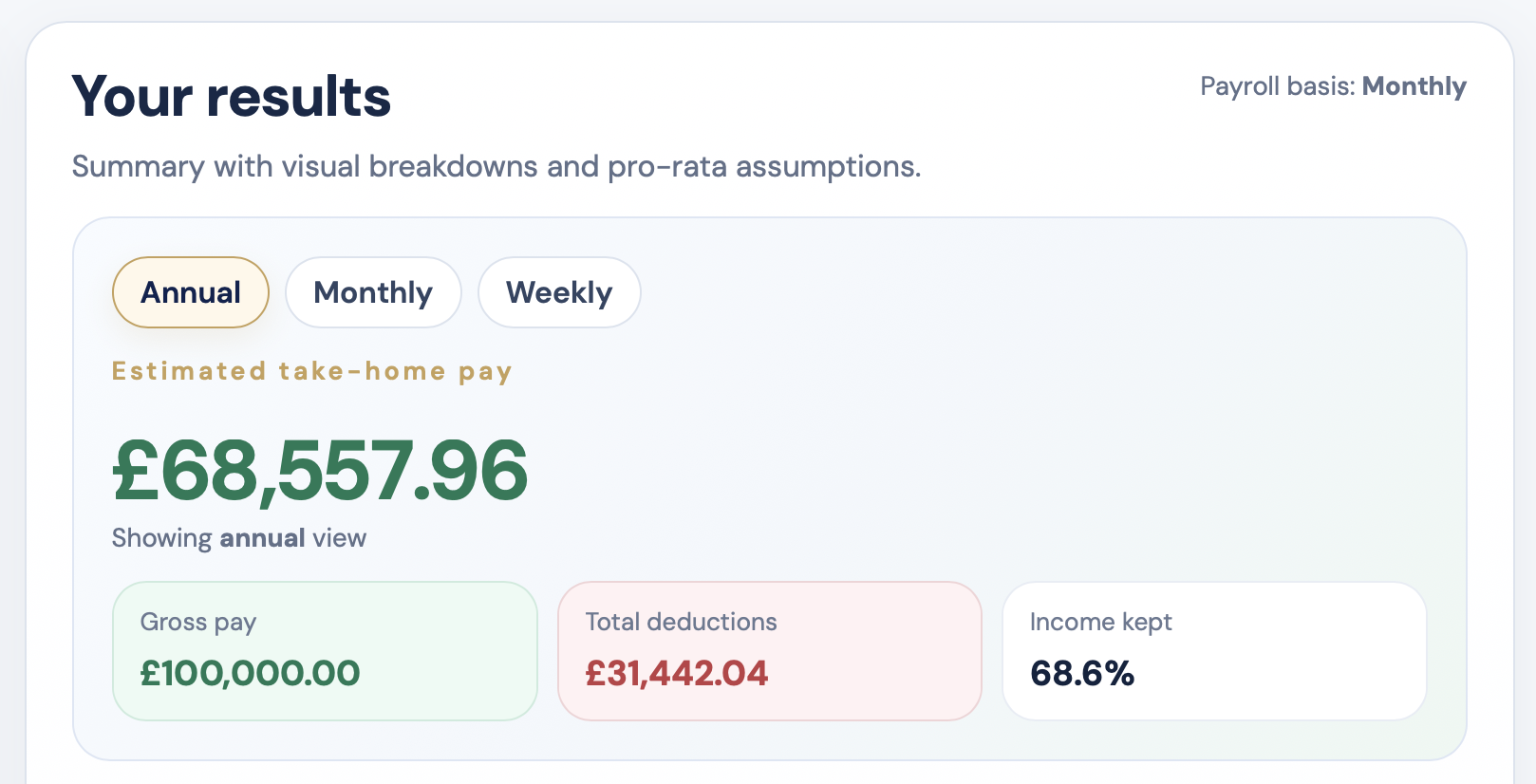Image resolution: width=1536 pixels, height=784 pixels.
Task: Click the Payroll basis: Monthly label
Action: (1333, 85)
